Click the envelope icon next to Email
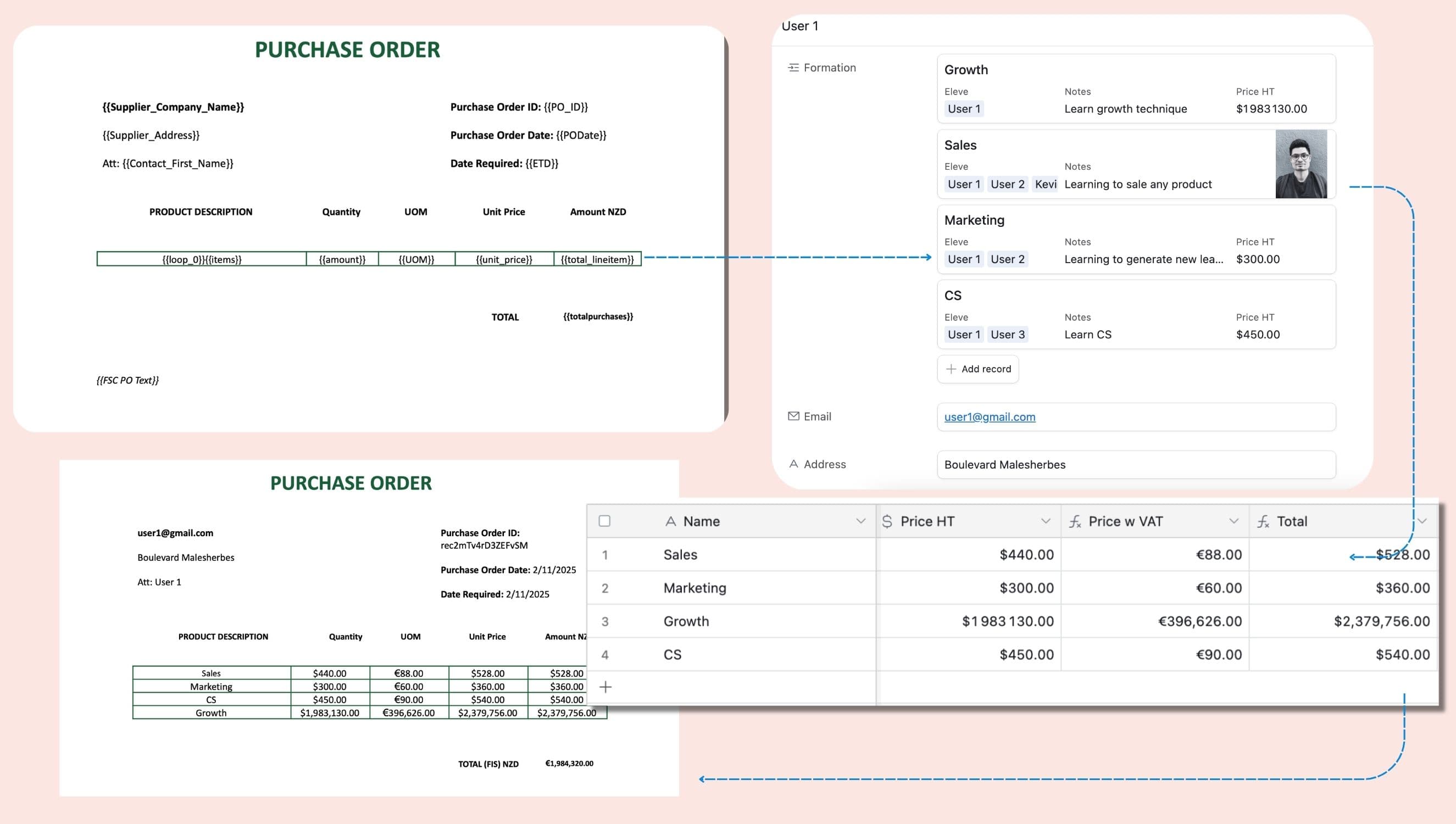Screen dimensions: 1456x824 pyautogui.click(x=793, y=416)
